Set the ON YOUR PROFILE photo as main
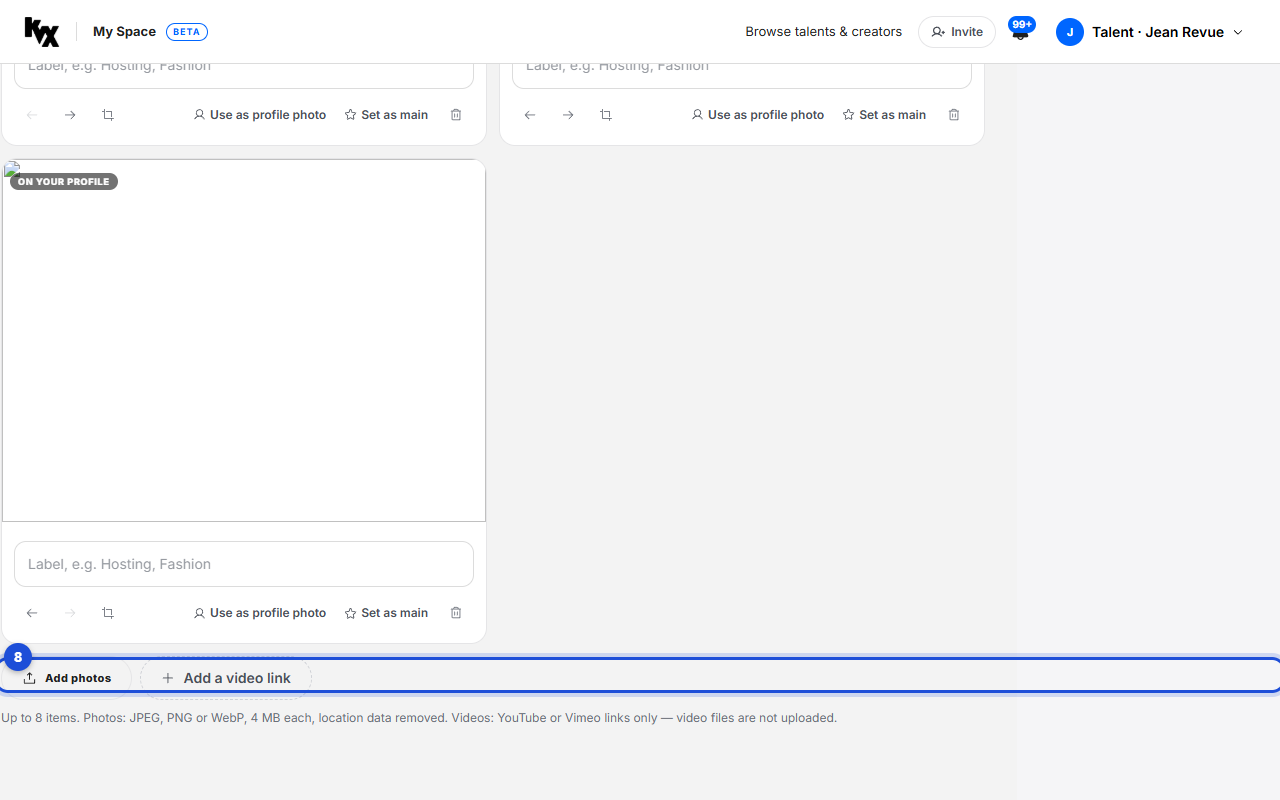1280x800 pixels. click(386, 613)
